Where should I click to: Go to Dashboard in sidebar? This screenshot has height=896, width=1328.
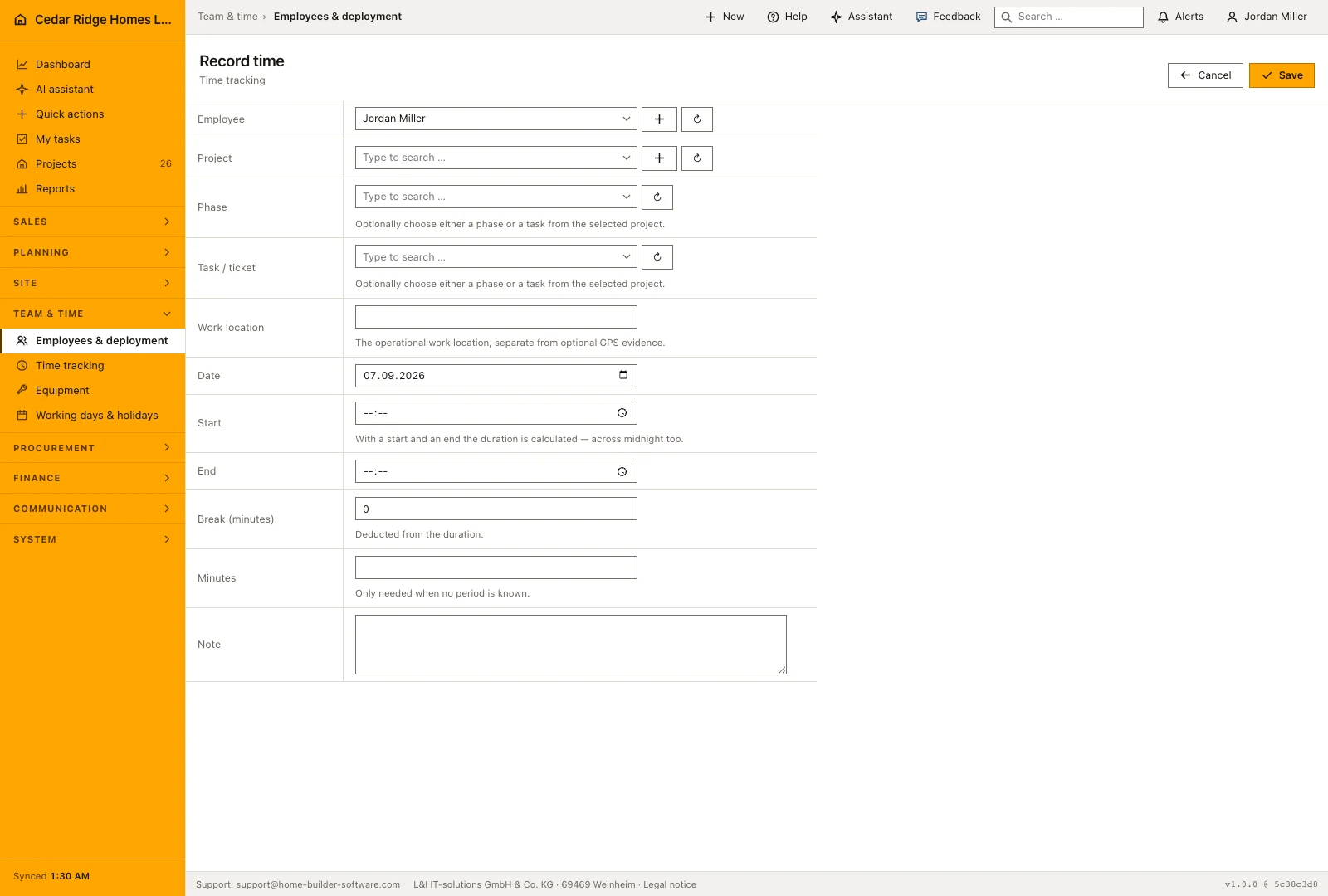pos(93,64)
